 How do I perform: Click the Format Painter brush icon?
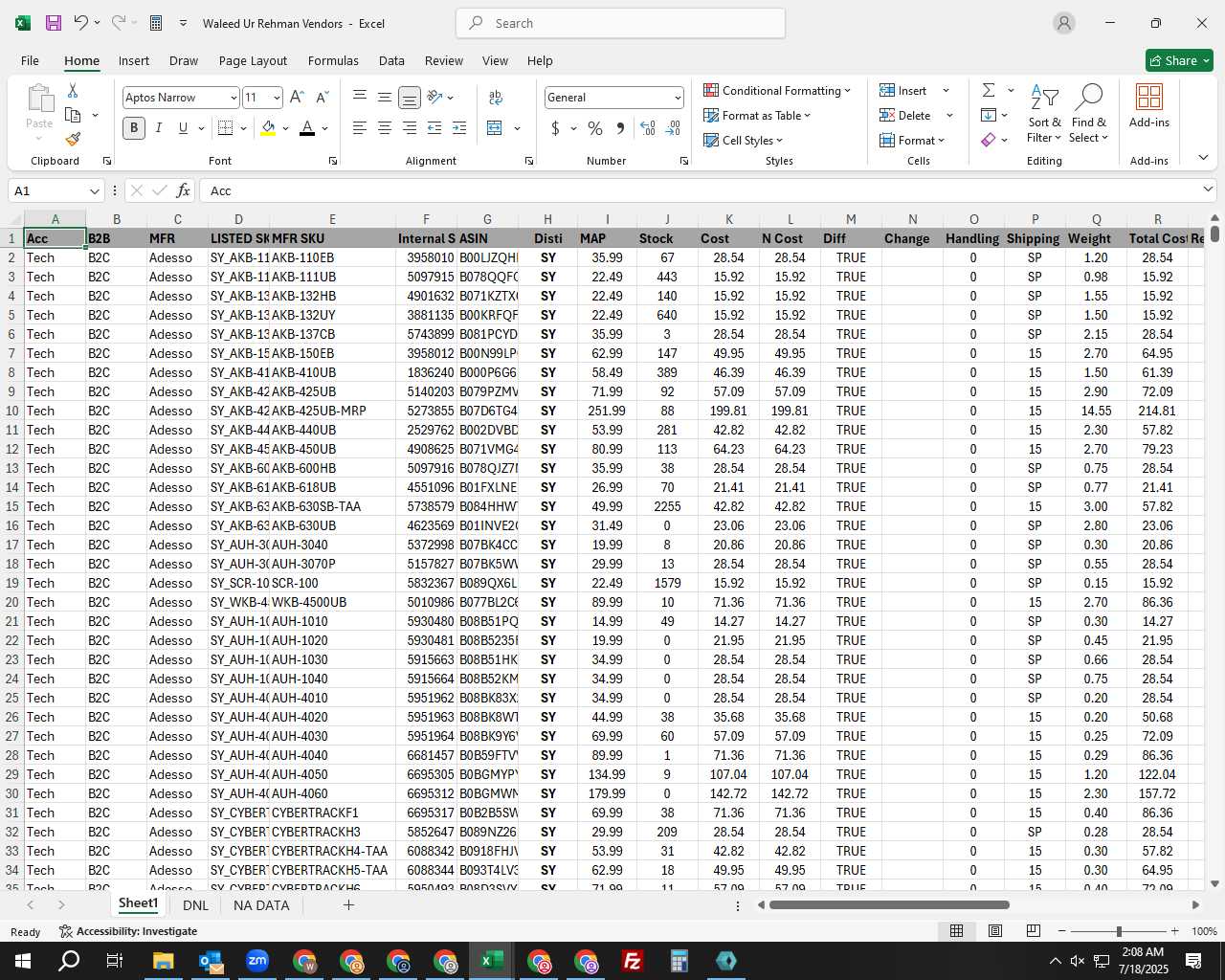pos(73,139)
